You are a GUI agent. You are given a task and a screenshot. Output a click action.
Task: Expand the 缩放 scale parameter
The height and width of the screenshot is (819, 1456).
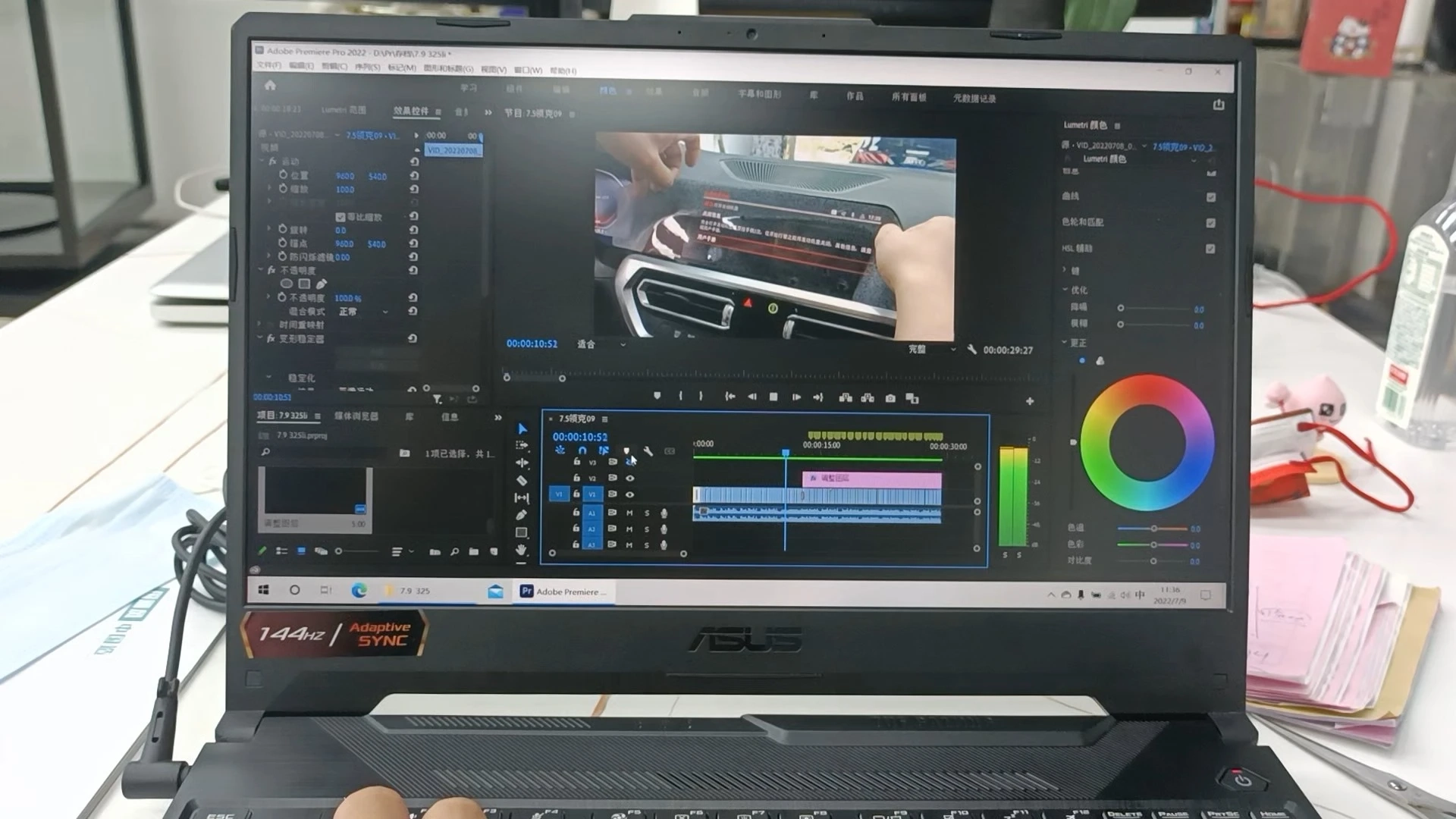[x=270, y=189]
